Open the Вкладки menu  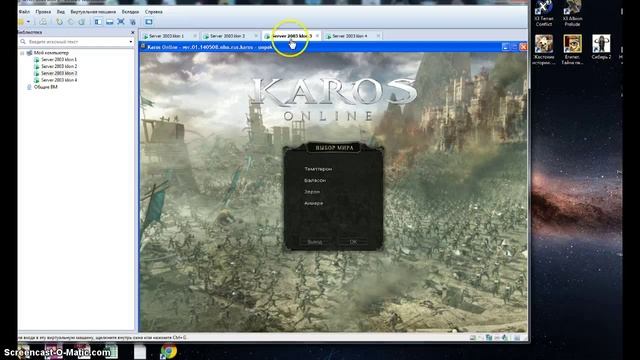pos(130,12)
